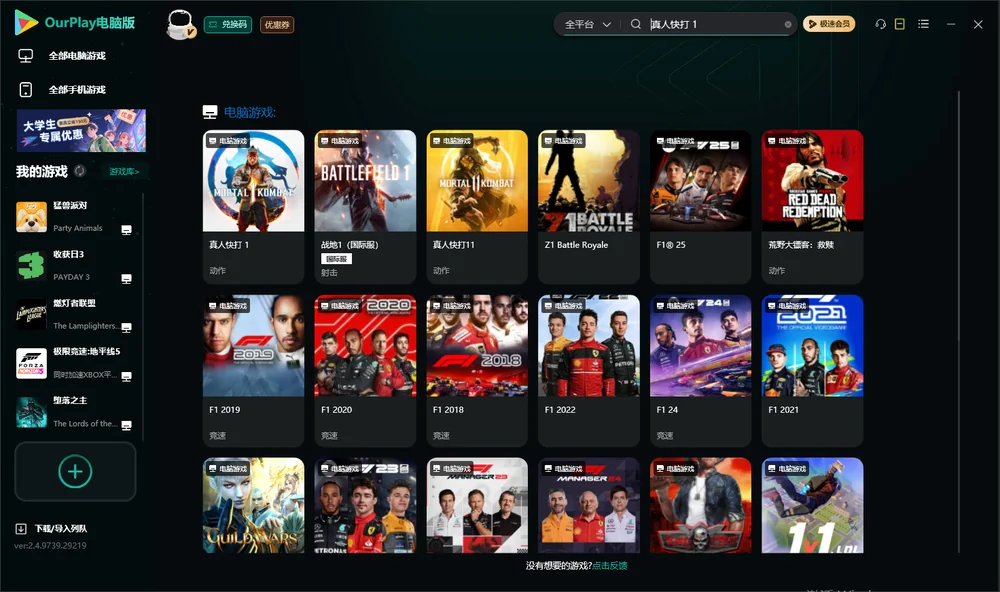Screen dimensions: 1000x592
Task: Open 猛兽派对 Party Animals game icon
Action: coord(31,217)
